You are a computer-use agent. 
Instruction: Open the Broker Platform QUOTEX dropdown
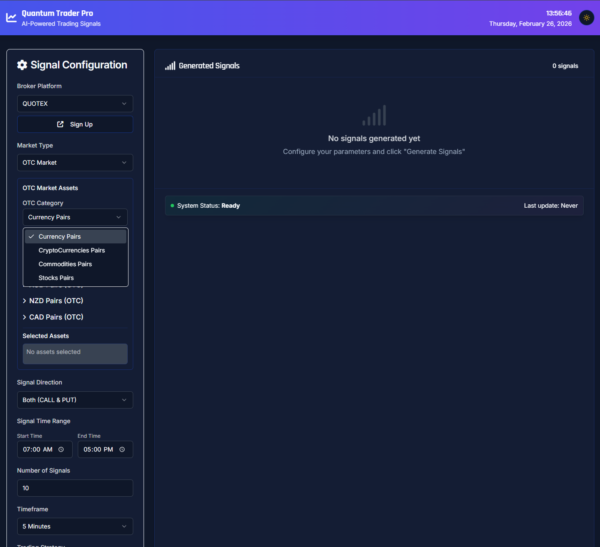coord(75,103)
